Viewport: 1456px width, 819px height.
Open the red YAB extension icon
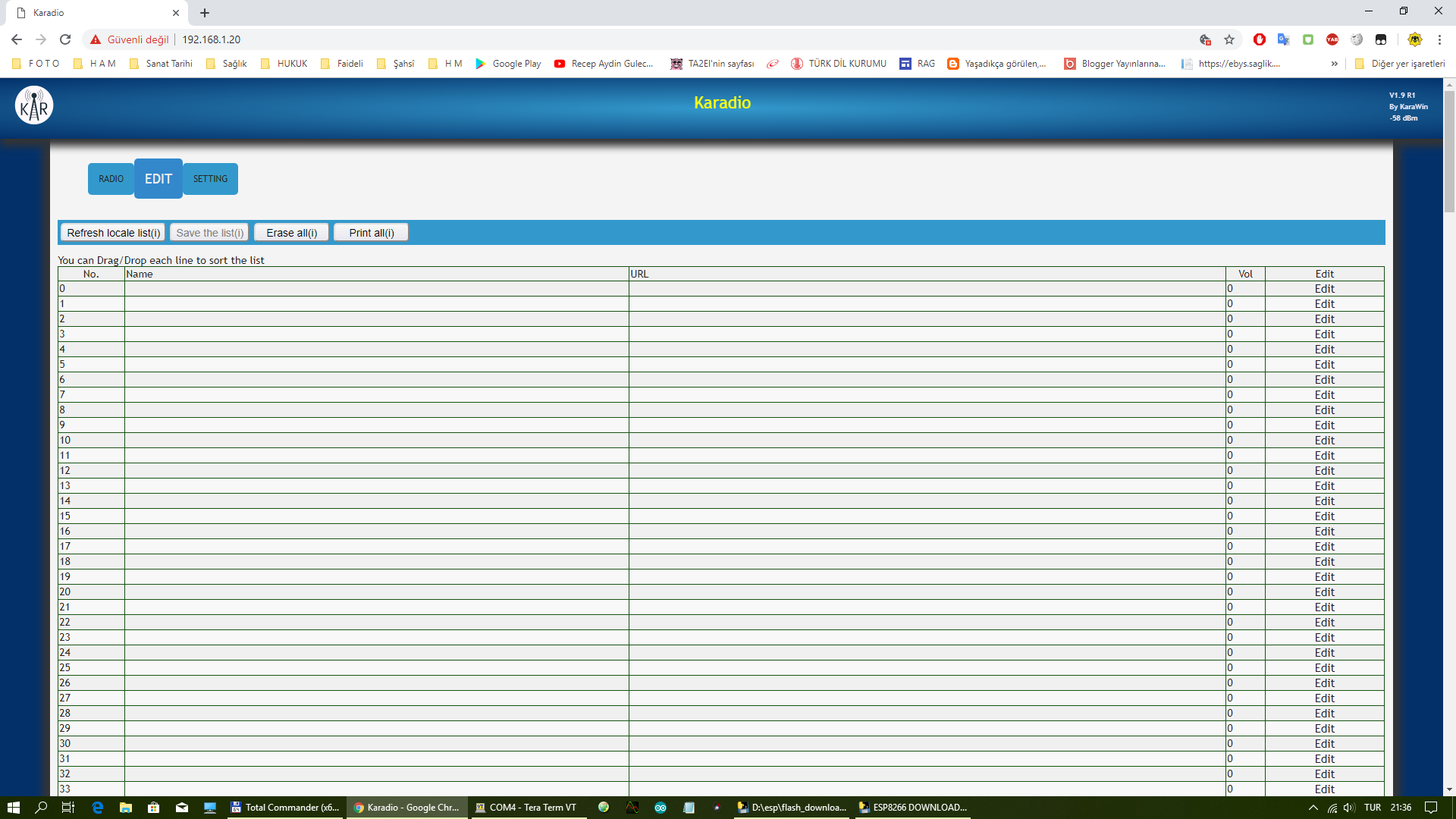[x=1332, y=39]
